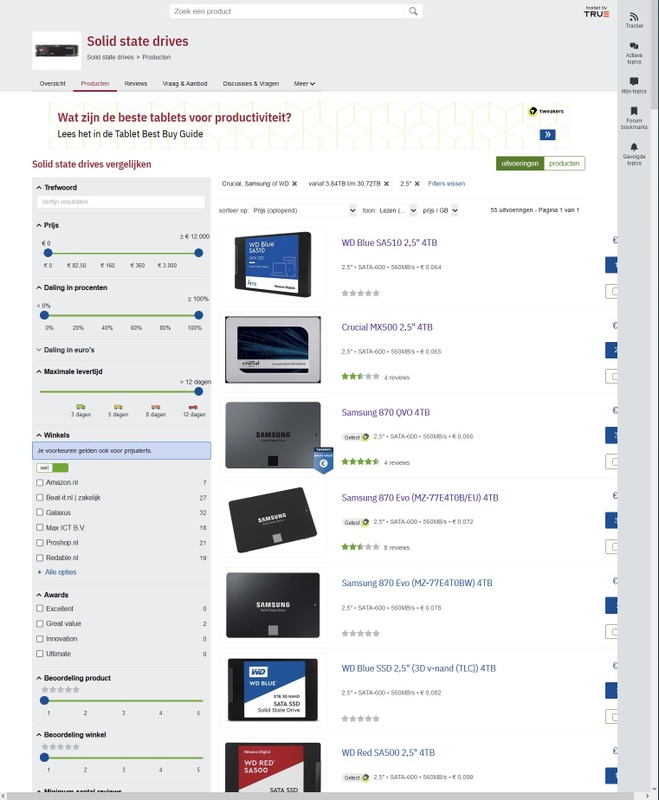The image size is (659, 800).
Task: Select the uitvoeringen view button
Action: click(520, 164)
